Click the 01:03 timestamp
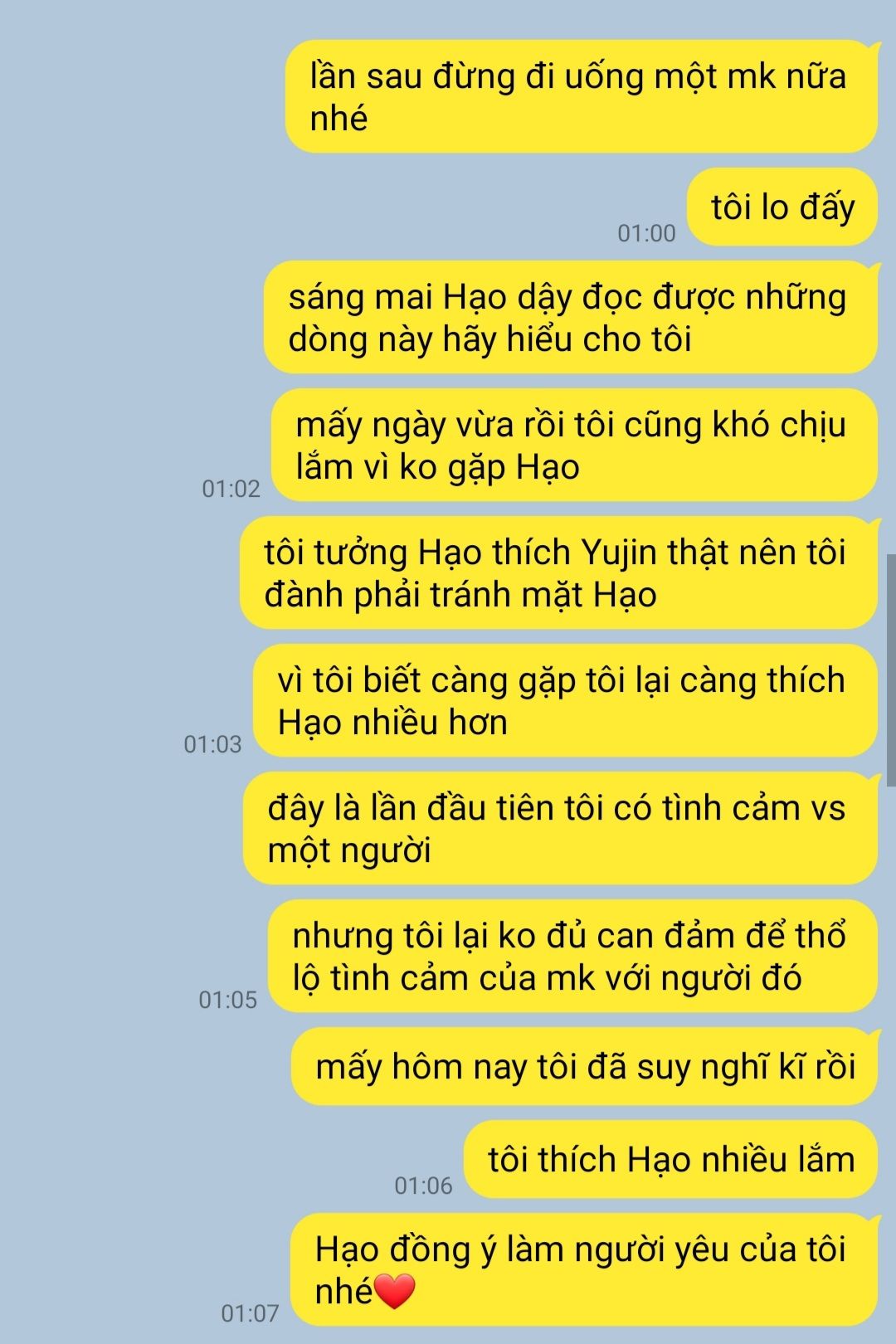This screenshot has height=1344, width=896. pyautogui.click(x=212, y=744)
